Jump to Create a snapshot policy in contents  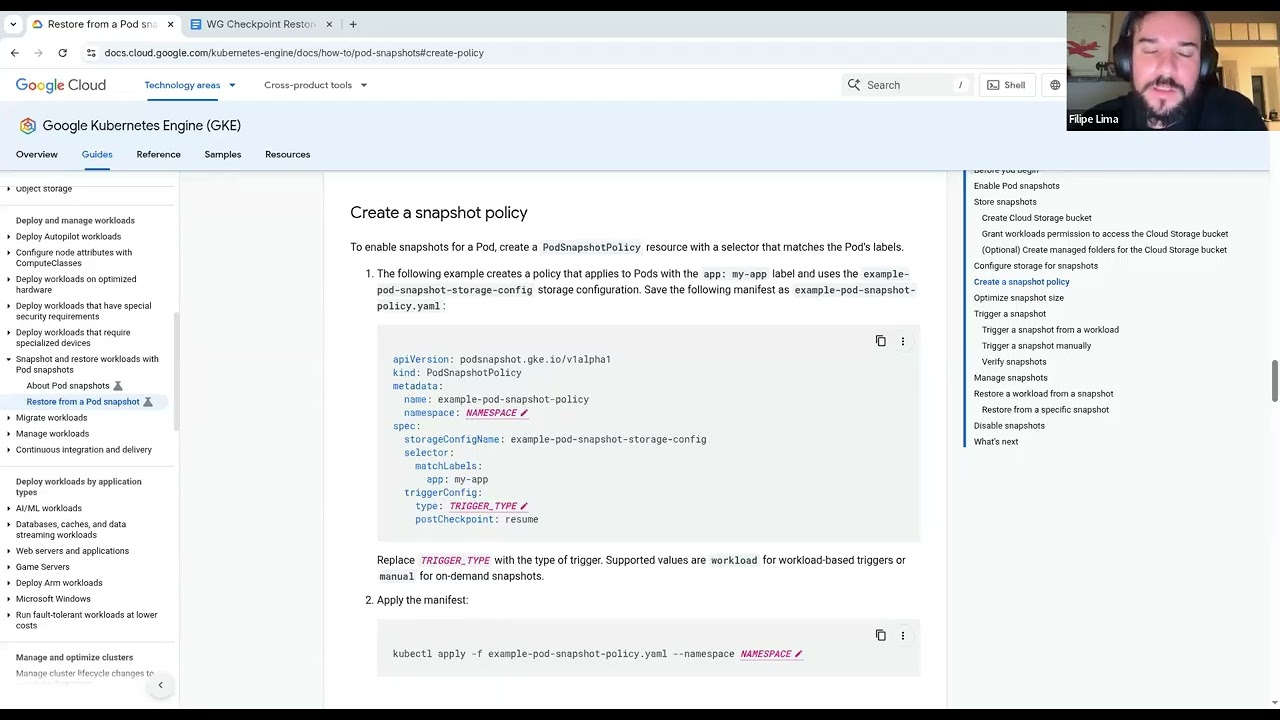click(x=1022, y=282)
